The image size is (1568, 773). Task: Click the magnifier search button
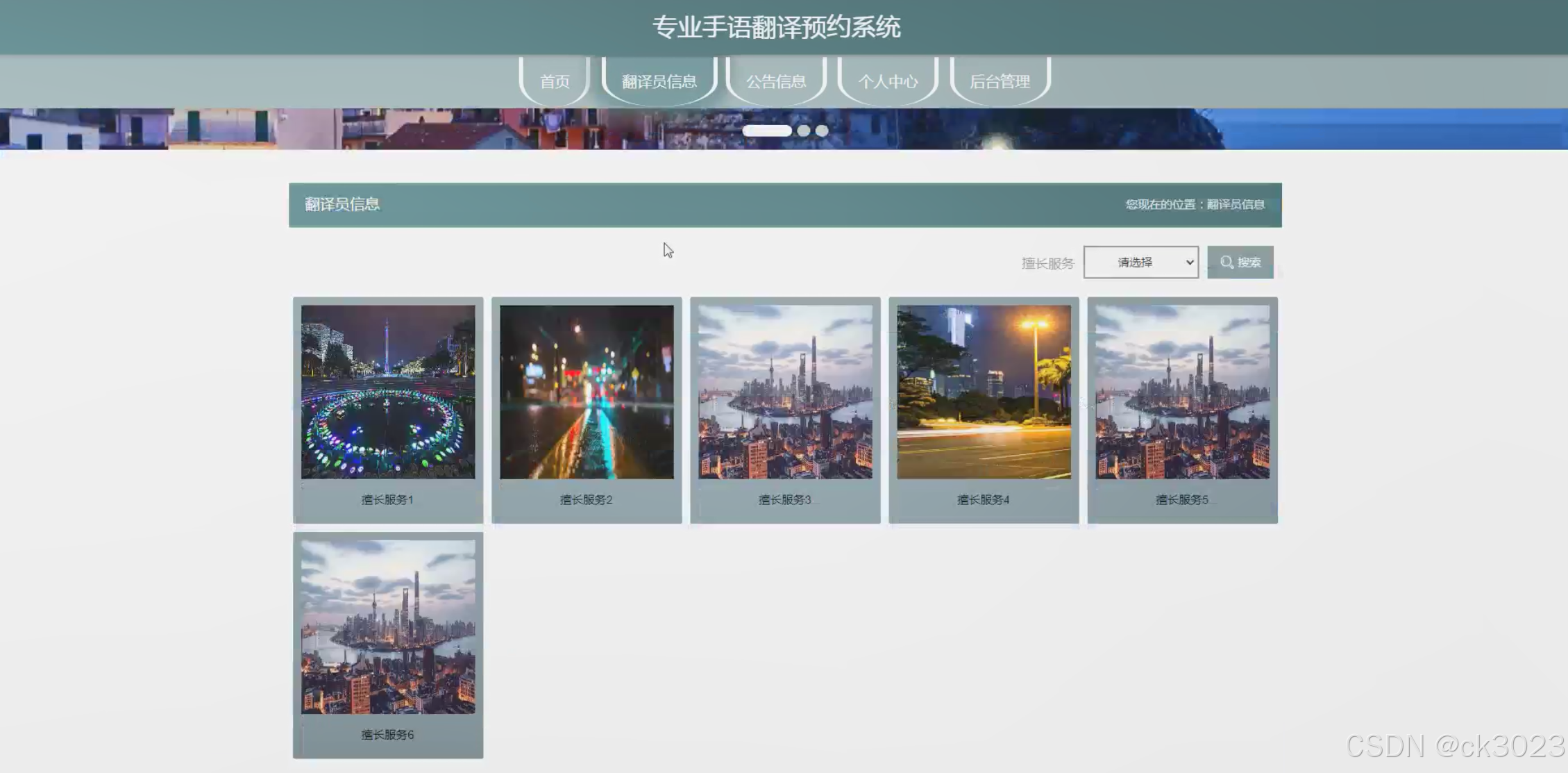pyautogui.click(x=1240, y=263)
